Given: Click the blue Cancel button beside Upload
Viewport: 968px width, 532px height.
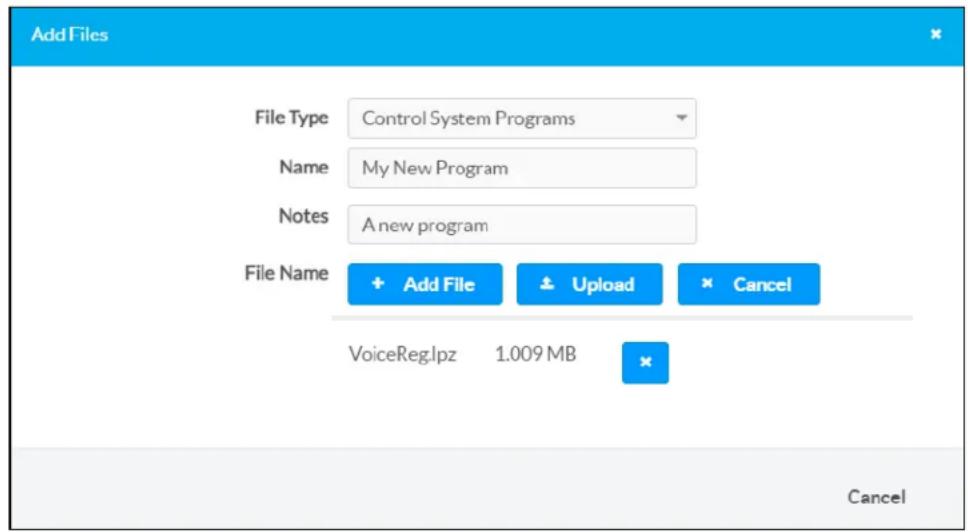Looking at the screenshot, I should pyautogui.click(x=749, y=284).
